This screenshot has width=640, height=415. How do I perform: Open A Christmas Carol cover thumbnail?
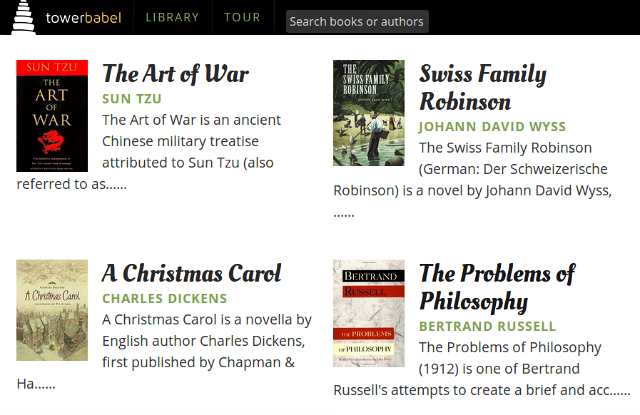click(52, 310)
